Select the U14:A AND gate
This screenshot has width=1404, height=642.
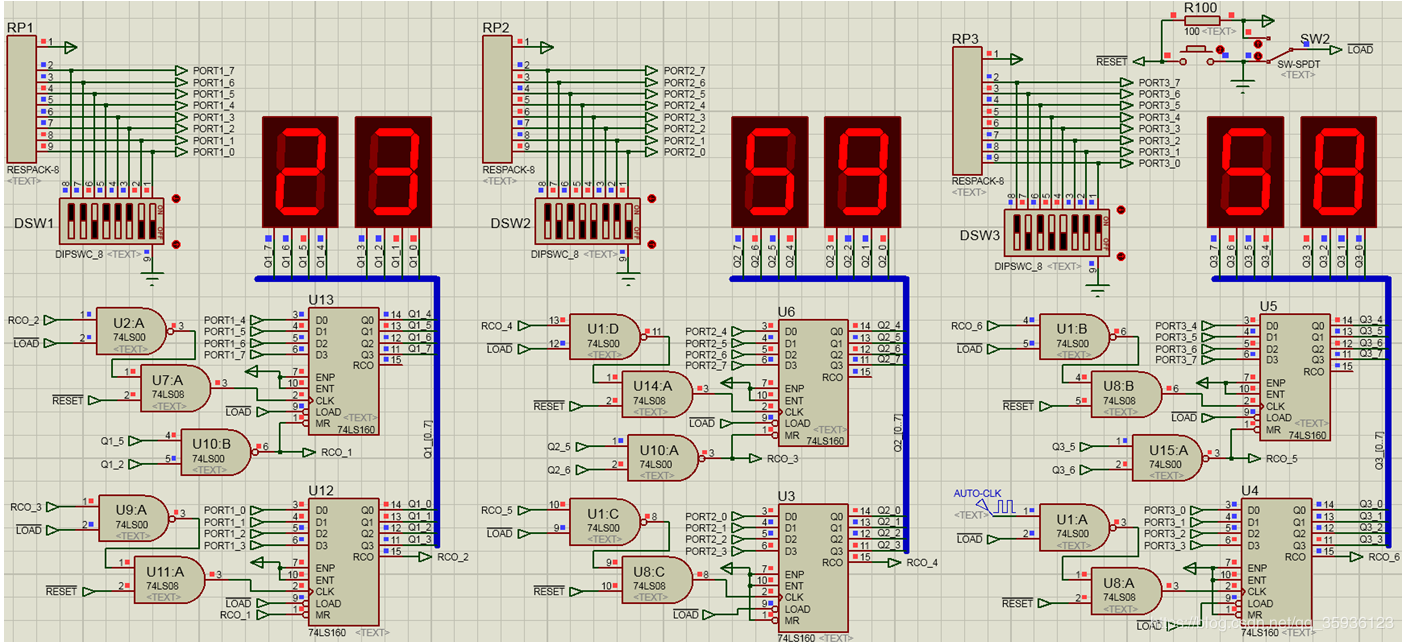point(657,395)
